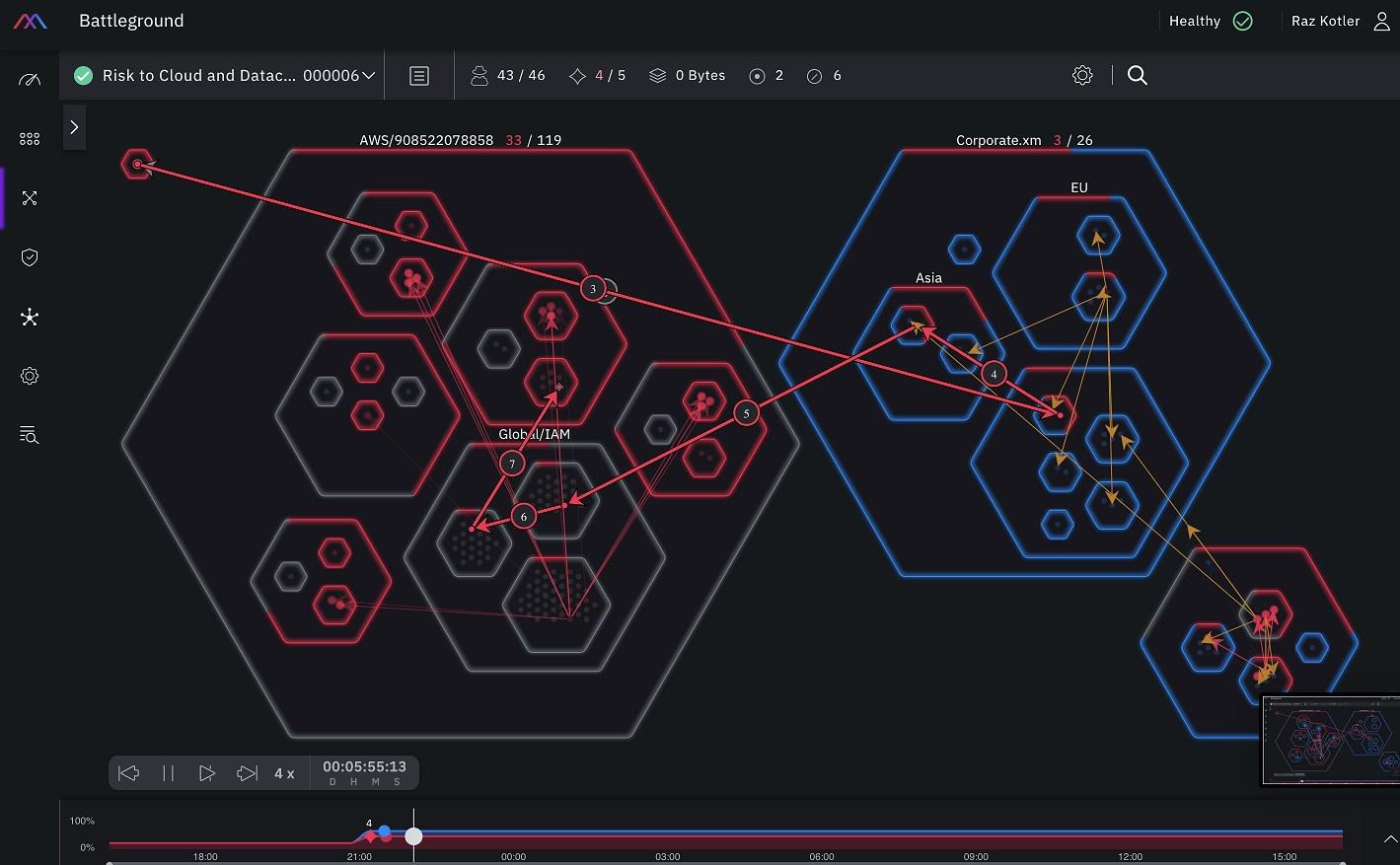Click the Healthy status indicator
Image resolution: width=1400 pixels, height=865 pixels.
click(x=1211, y=21)
